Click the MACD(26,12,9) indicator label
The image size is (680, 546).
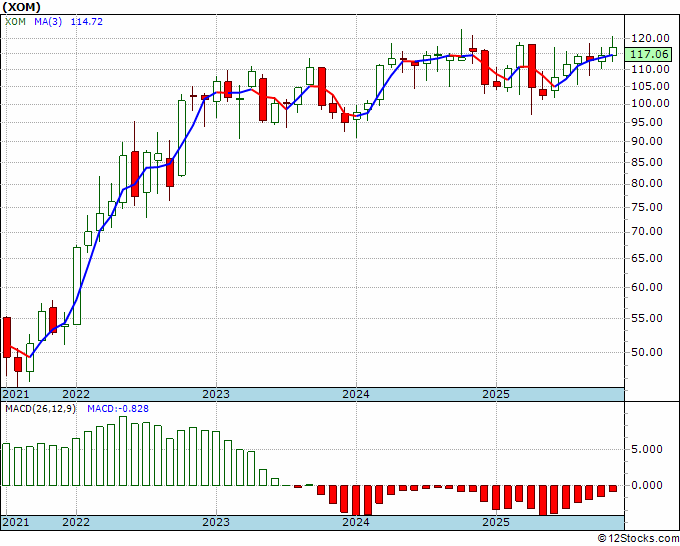(x=40, y=409)
